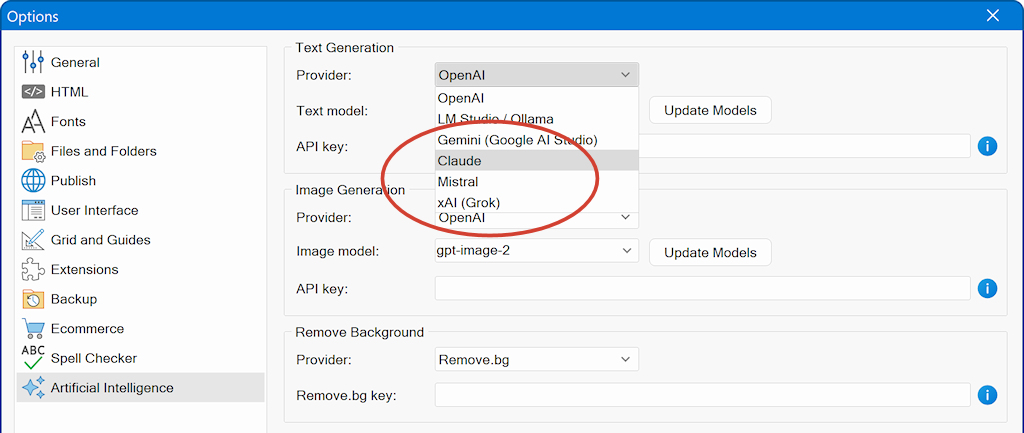The image size is (1024, 433).
Task: Select the Ecommerce category label
Action: (x=88, y=329)
